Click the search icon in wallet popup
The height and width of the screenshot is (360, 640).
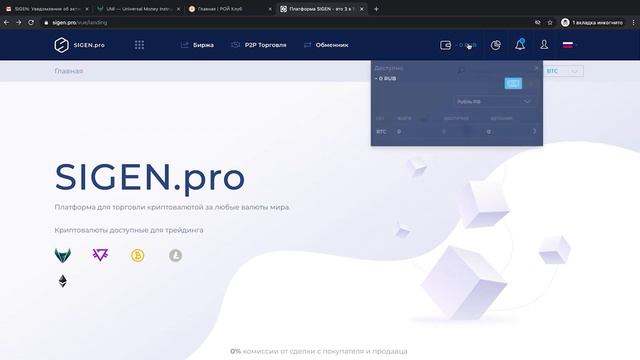461,70
